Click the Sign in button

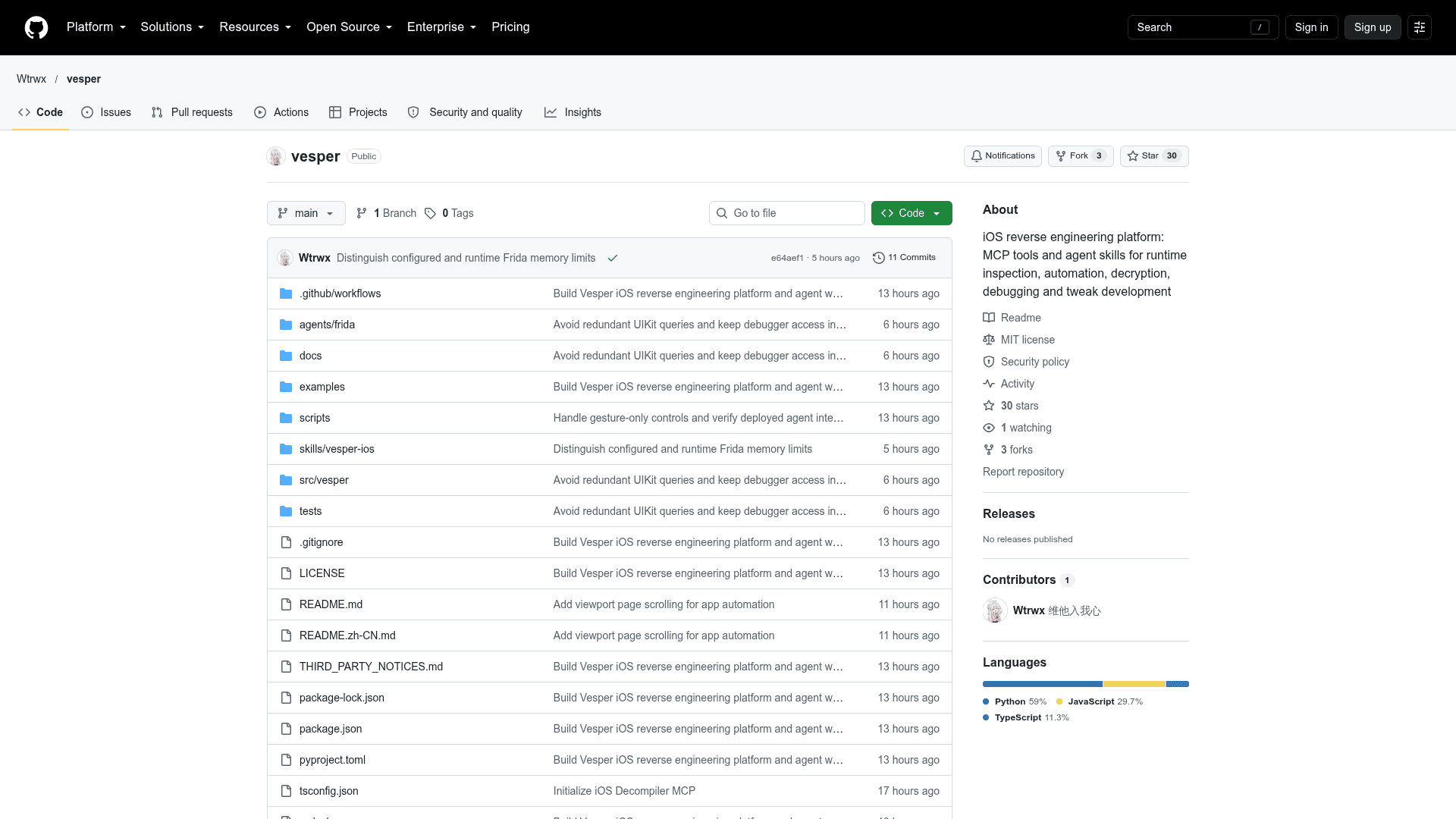click(1311, 27)
